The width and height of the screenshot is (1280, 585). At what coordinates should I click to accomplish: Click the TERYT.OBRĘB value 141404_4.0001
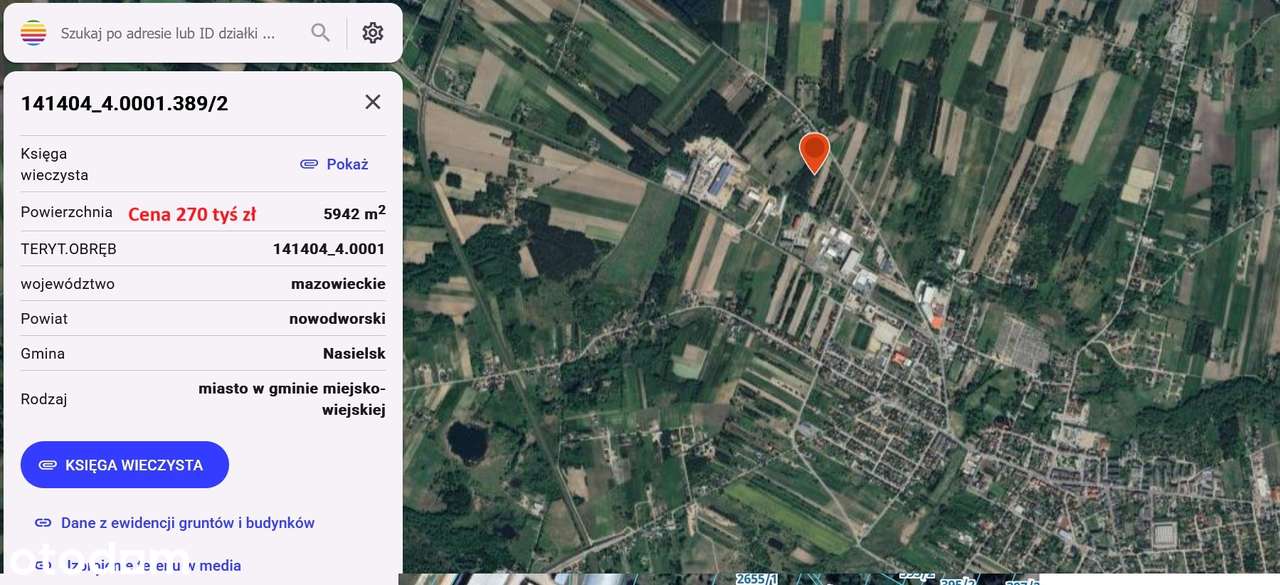pos(329,249)
